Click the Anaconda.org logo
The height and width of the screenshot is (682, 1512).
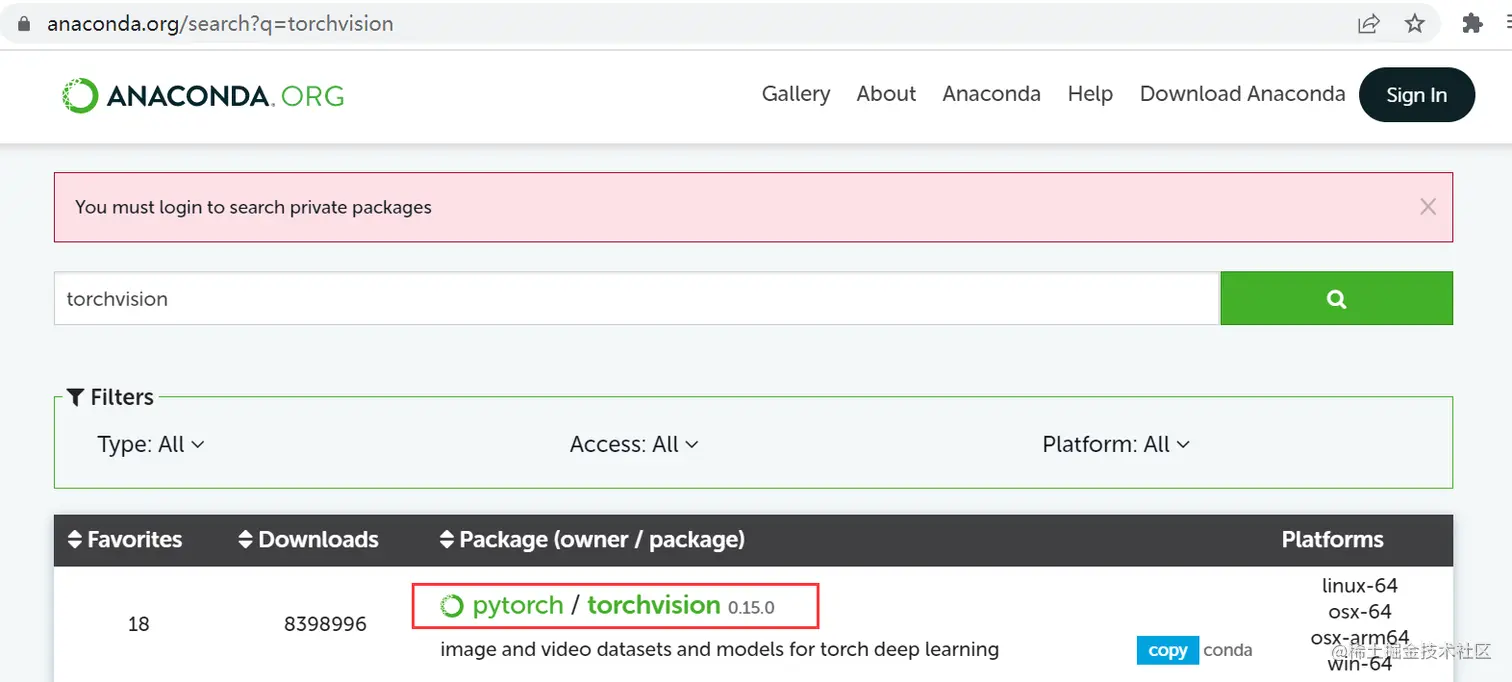pos(203,95)
